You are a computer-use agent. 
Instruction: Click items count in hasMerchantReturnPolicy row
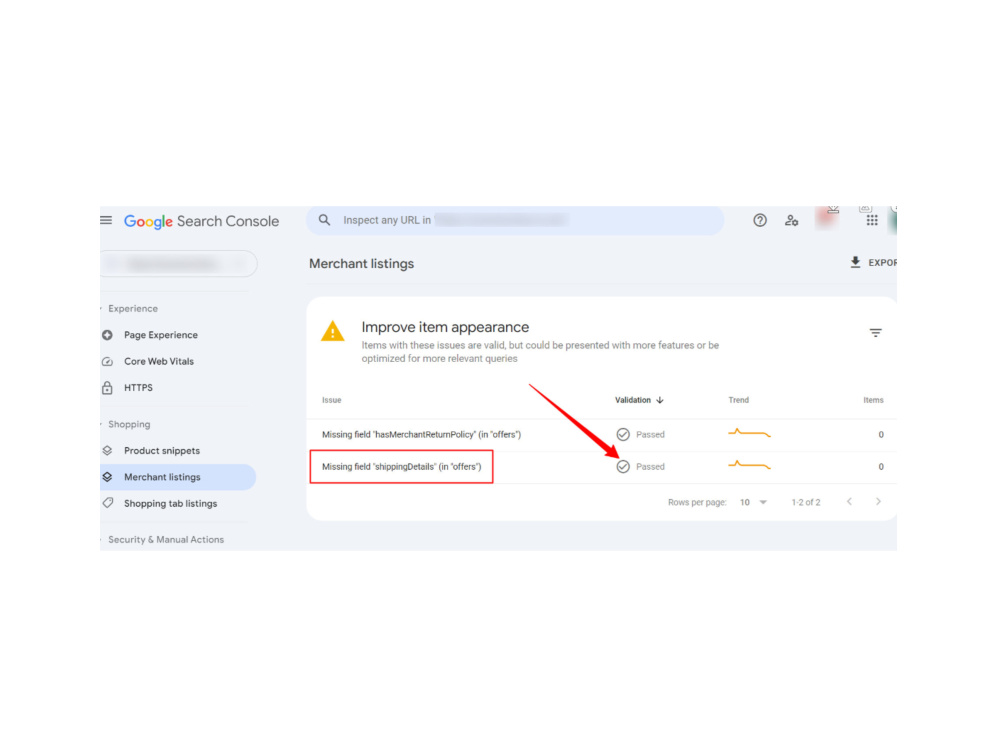point(881,435)
